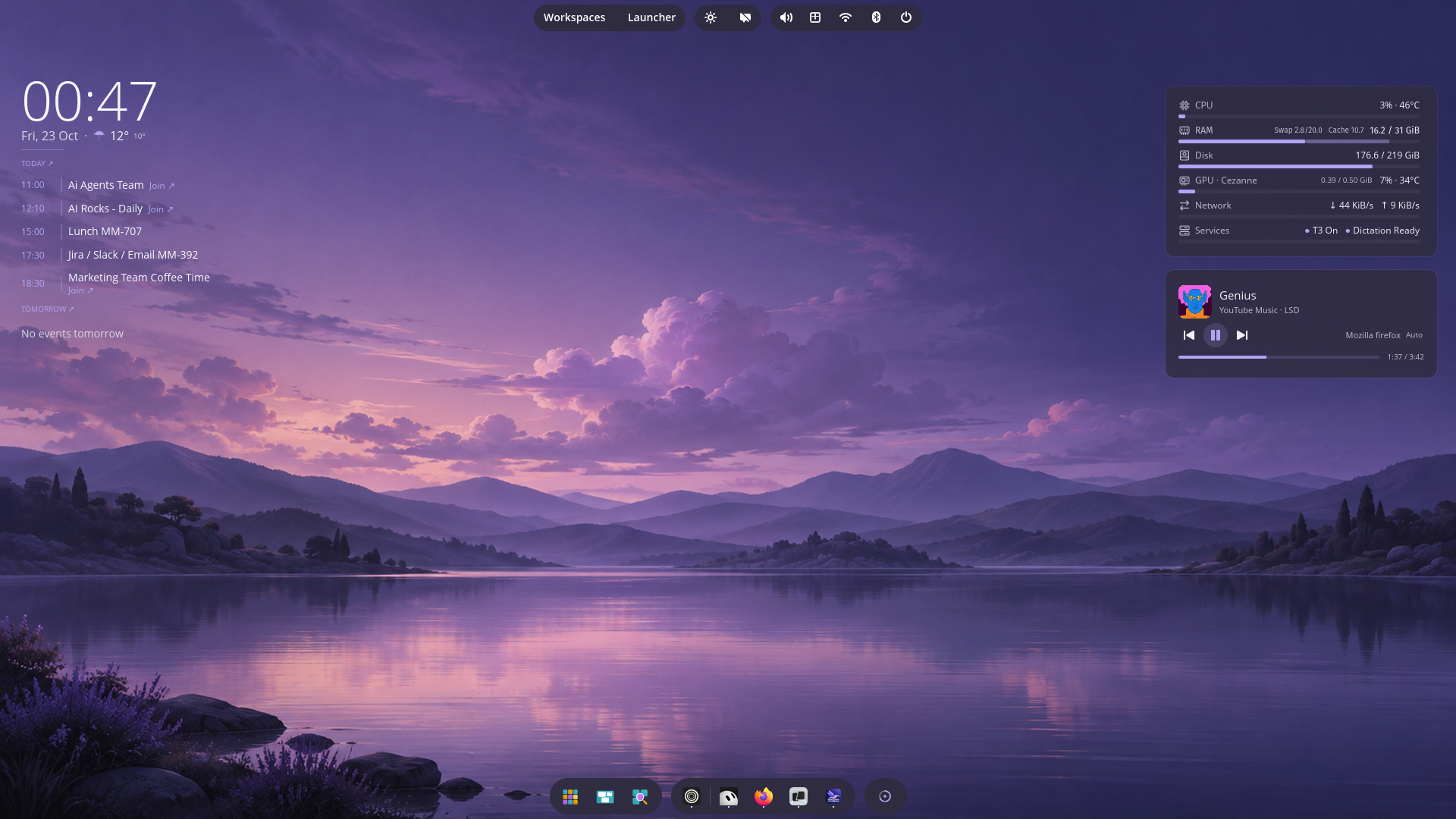Click the Lunch MM-707 event
1456x819 pixels.
click(105, 231)
